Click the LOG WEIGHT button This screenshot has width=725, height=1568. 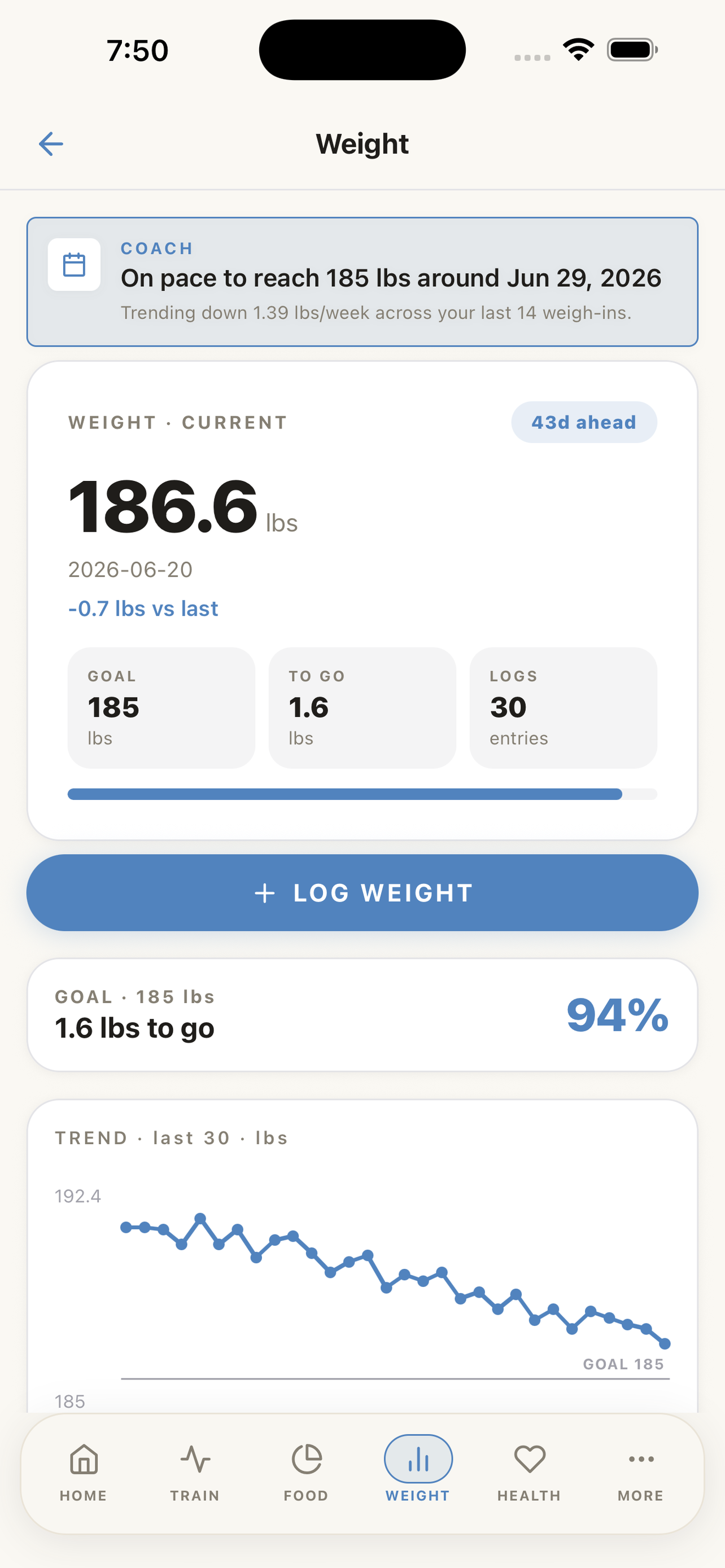[362, 892]
